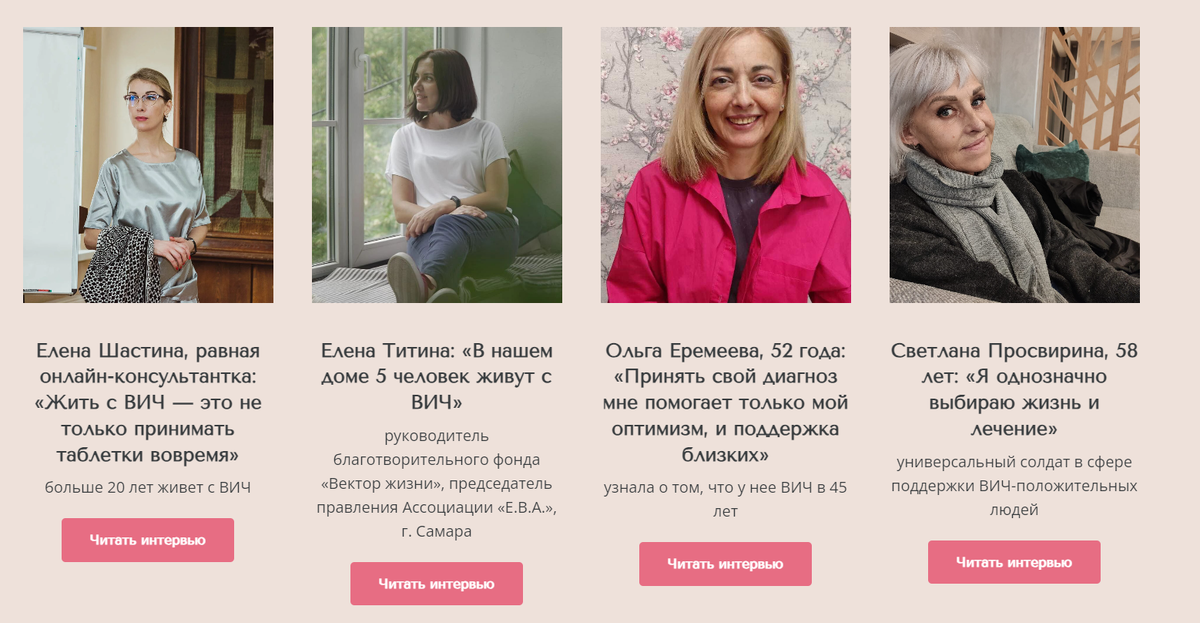Viewport: 1200px width, 623px height.
Task: Click description 'универсальный солдат в сфере поддержки'
Action: pyautogui.click(x=1015, y=473)
